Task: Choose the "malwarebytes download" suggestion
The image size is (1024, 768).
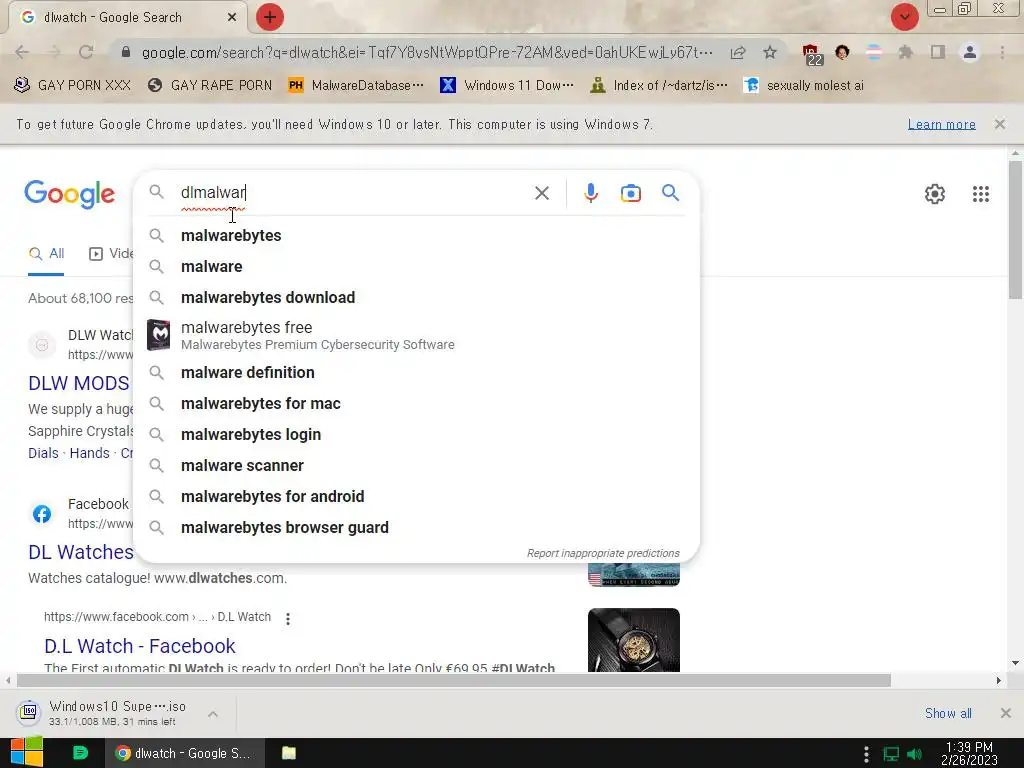Action: [416, 297]
